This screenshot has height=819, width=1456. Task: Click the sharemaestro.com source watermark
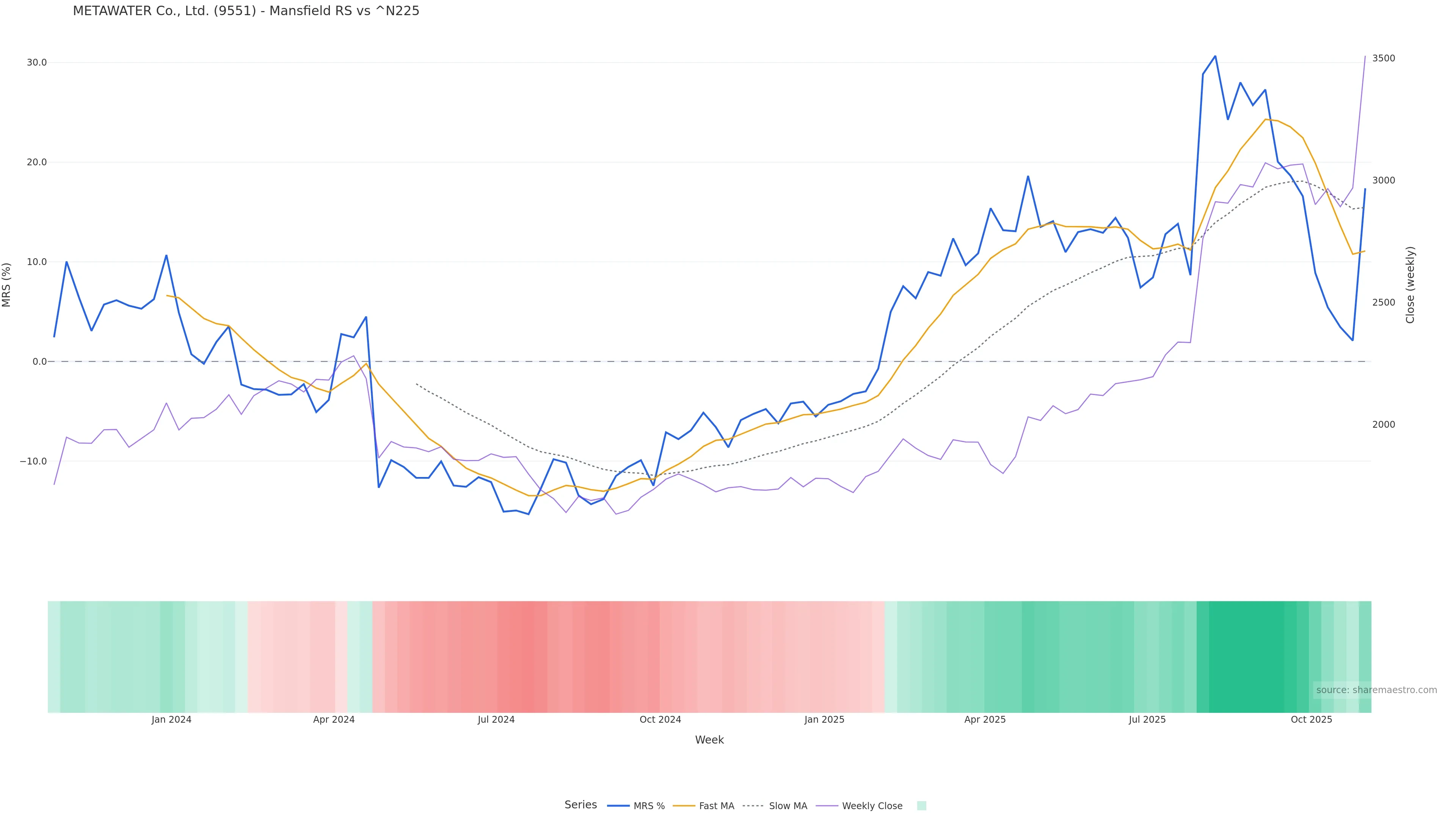1376,690
